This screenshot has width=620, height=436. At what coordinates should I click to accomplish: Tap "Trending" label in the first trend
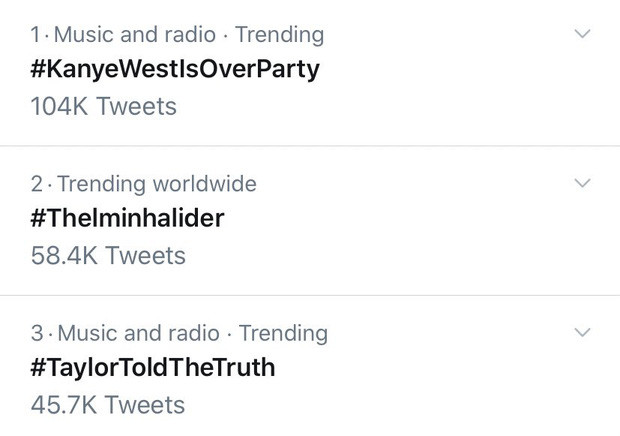point(280,35)
